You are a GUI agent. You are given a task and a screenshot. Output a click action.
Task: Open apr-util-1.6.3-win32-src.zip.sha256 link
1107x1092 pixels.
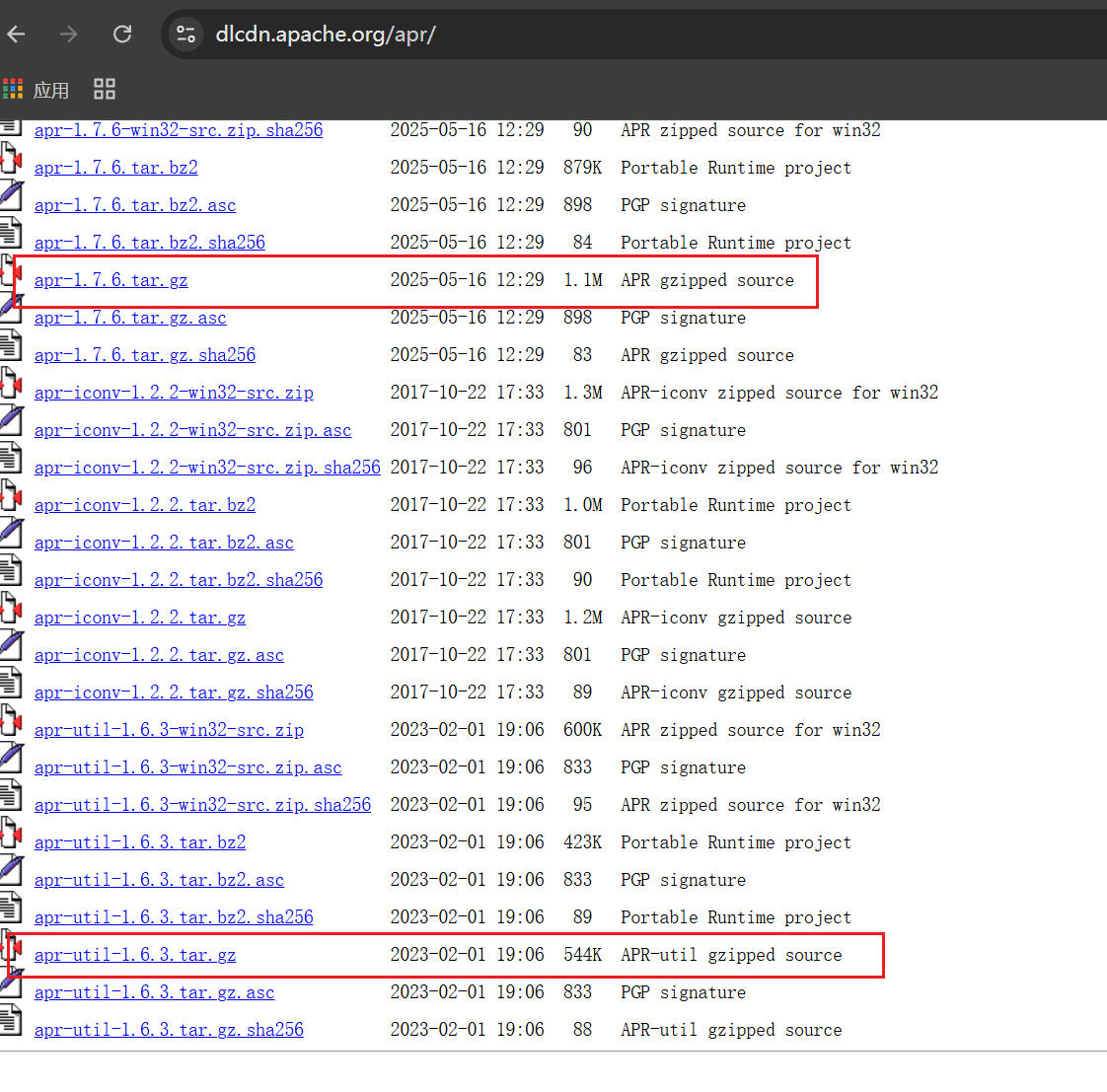coord(202,805)
